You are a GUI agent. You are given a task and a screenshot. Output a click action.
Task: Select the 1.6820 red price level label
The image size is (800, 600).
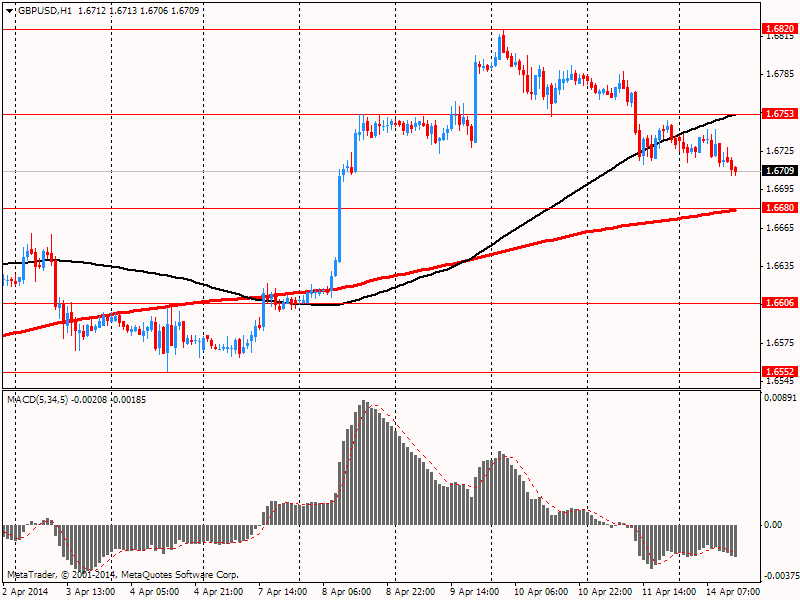[779, 29]
